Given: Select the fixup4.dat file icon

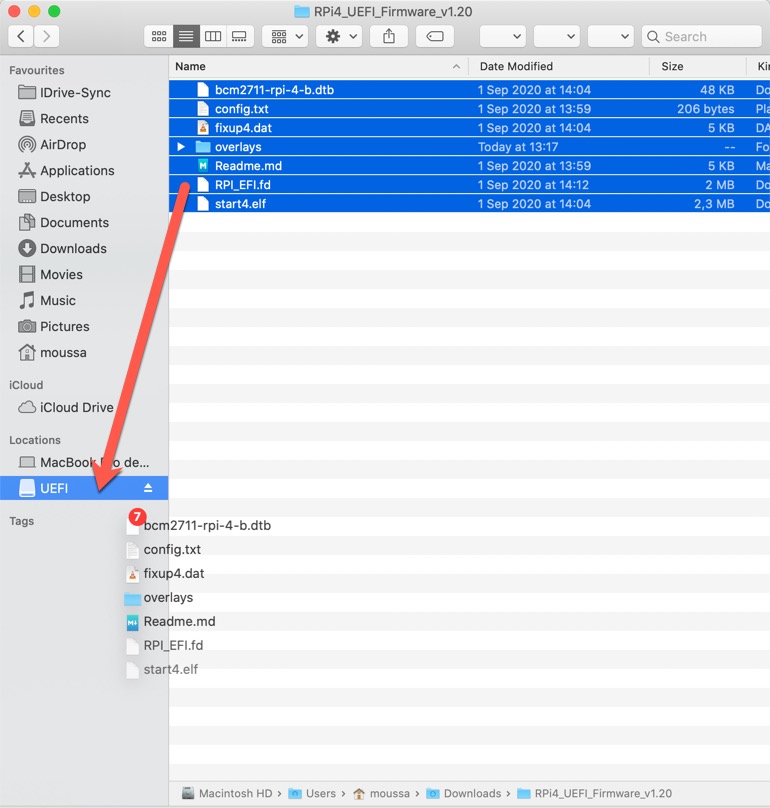Looking at the screenshot, I should pyautogui.click(x=203, y=128).
